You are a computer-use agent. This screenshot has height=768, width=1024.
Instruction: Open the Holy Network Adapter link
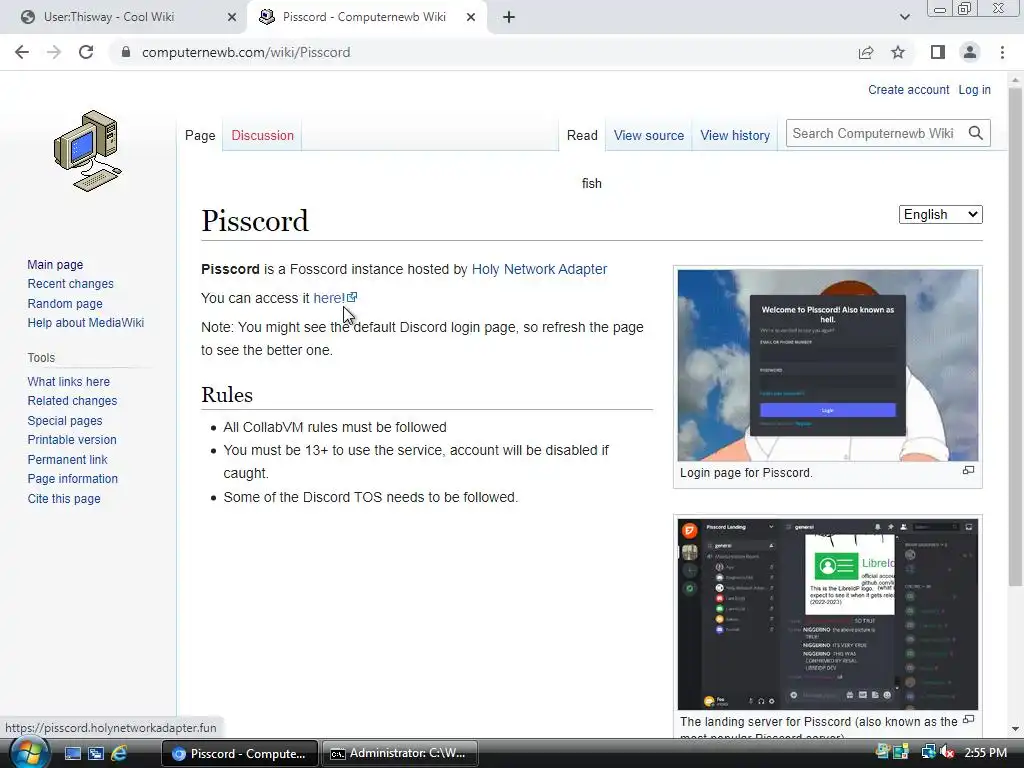click(x=539, y=269)
